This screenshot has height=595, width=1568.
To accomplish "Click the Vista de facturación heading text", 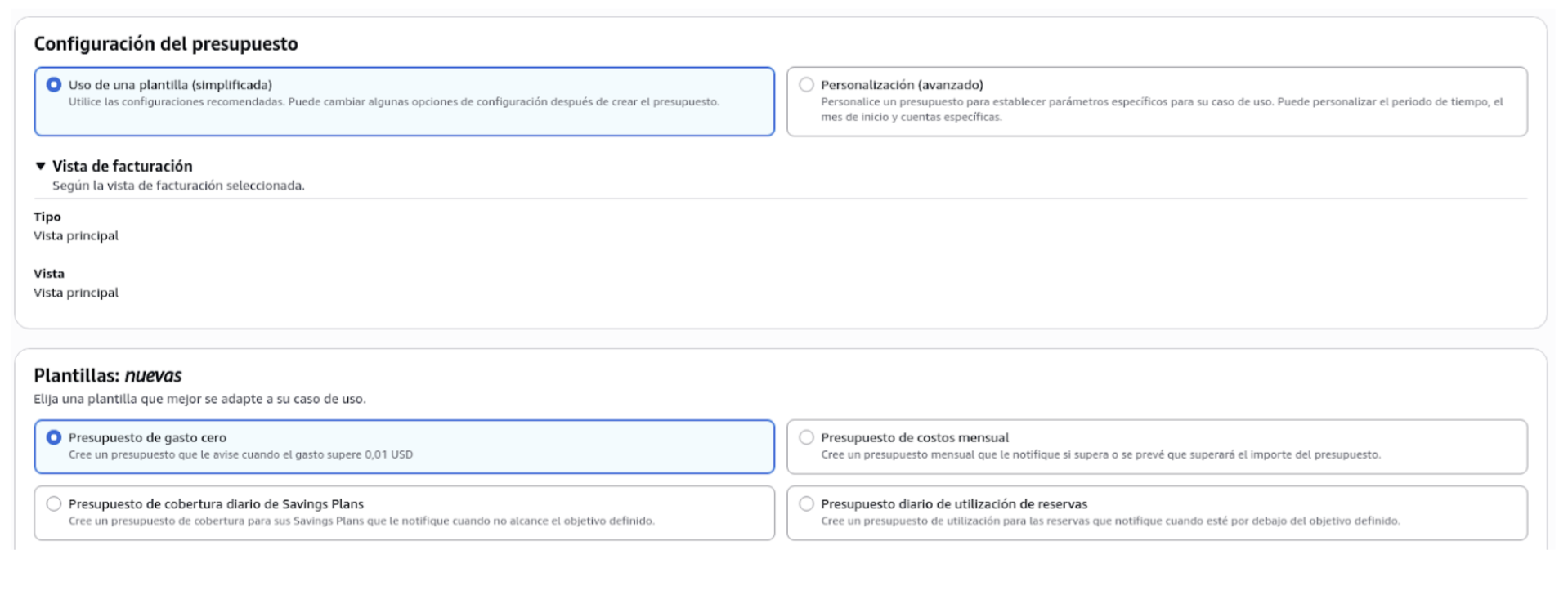I will pos(123,166).
